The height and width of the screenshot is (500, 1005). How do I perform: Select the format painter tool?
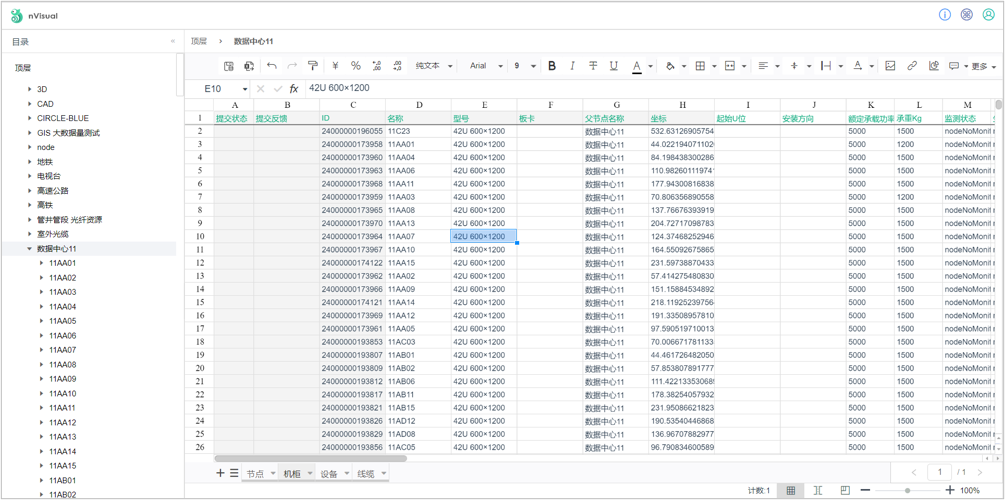(312, 65)
